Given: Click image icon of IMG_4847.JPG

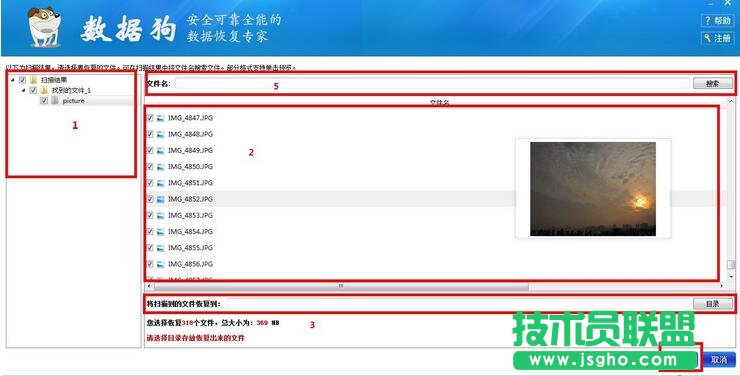Looking at the screenshot, I should (x=160, y=118).
